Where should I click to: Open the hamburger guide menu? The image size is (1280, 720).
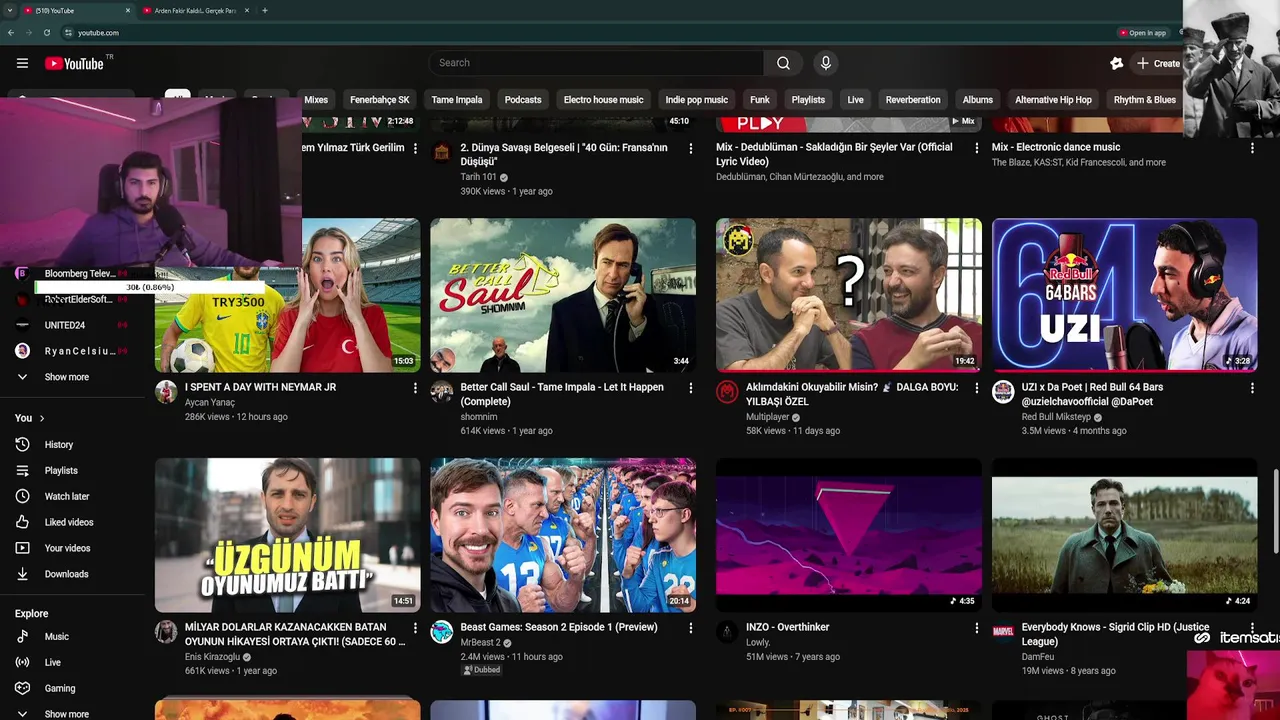(x=22, y=63)
